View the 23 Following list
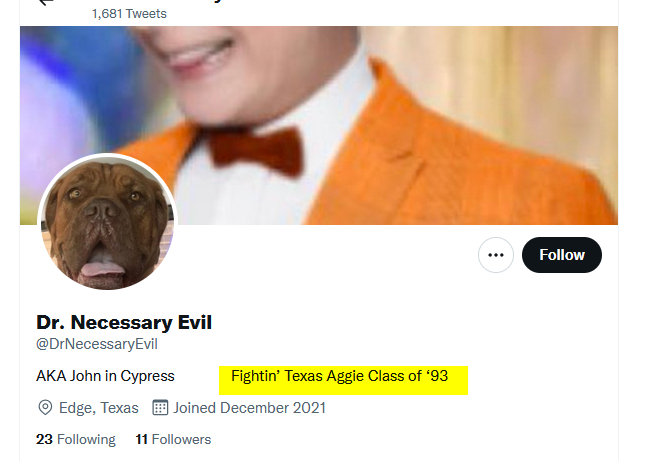The width and height of the screenshot is (649, 461). [76, 439]
